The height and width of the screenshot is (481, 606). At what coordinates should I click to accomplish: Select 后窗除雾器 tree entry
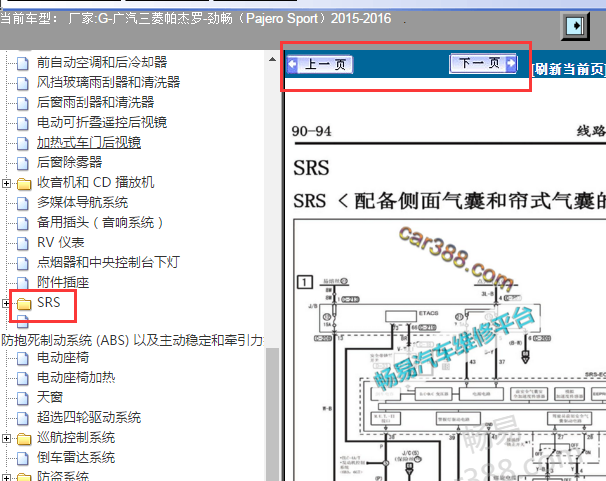[x=70, y=162]
